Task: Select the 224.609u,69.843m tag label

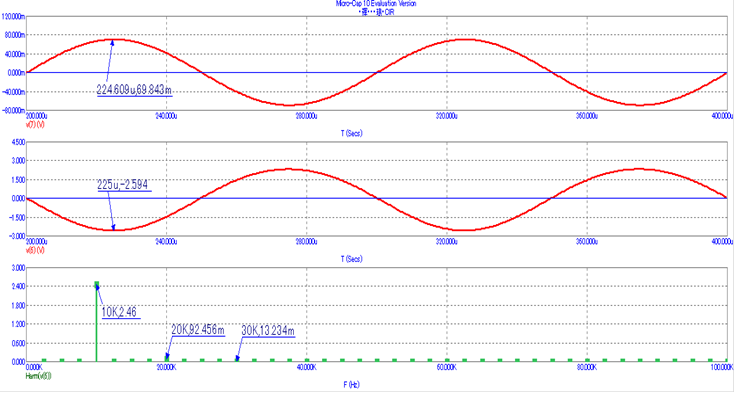Action: click(135, 90)
